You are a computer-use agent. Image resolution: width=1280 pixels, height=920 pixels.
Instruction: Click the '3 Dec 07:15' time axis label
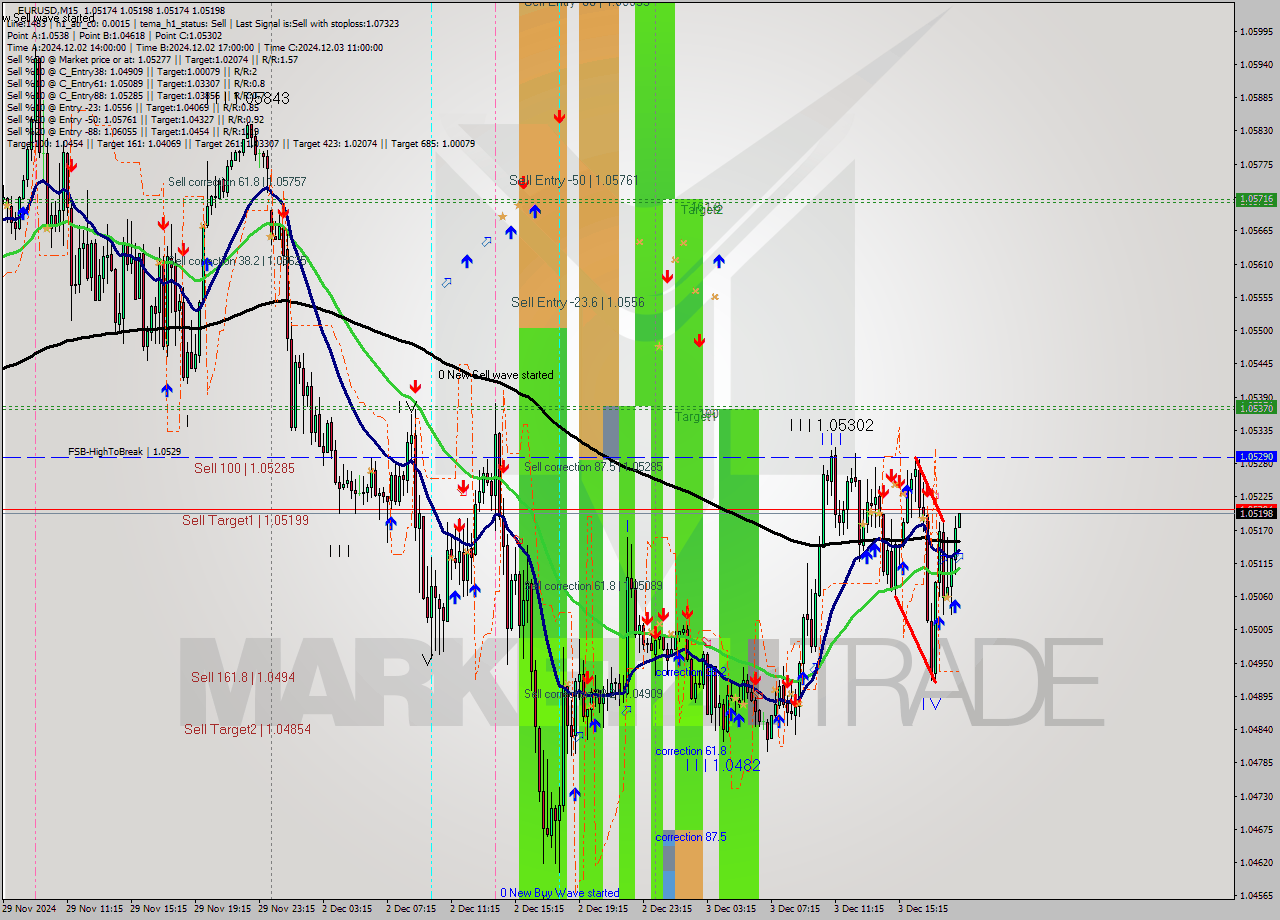pyautogui.click(x=795, y=909)
